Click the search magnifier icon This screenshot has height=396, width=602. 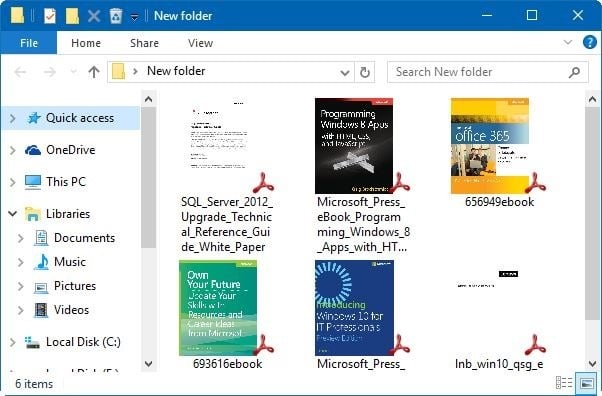pyautogui.click(x=574, y=72)
